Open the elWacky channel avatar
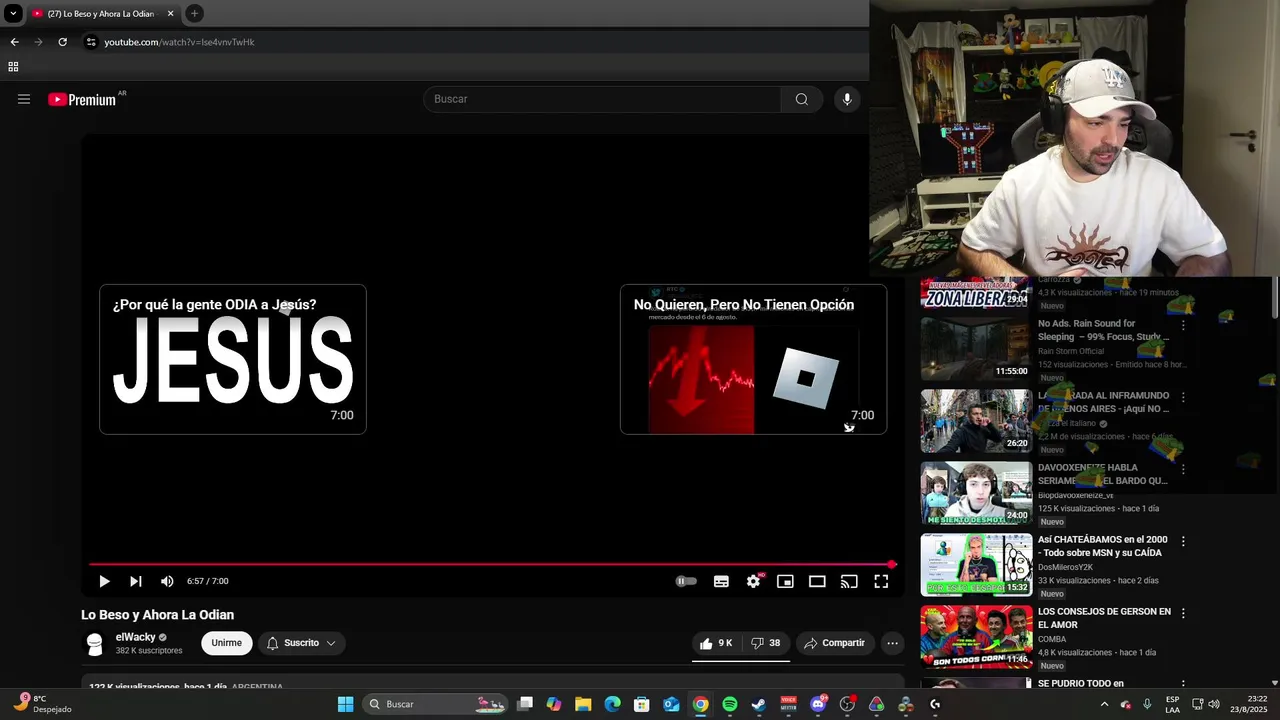1280x720 pixels. click(95, 645)
